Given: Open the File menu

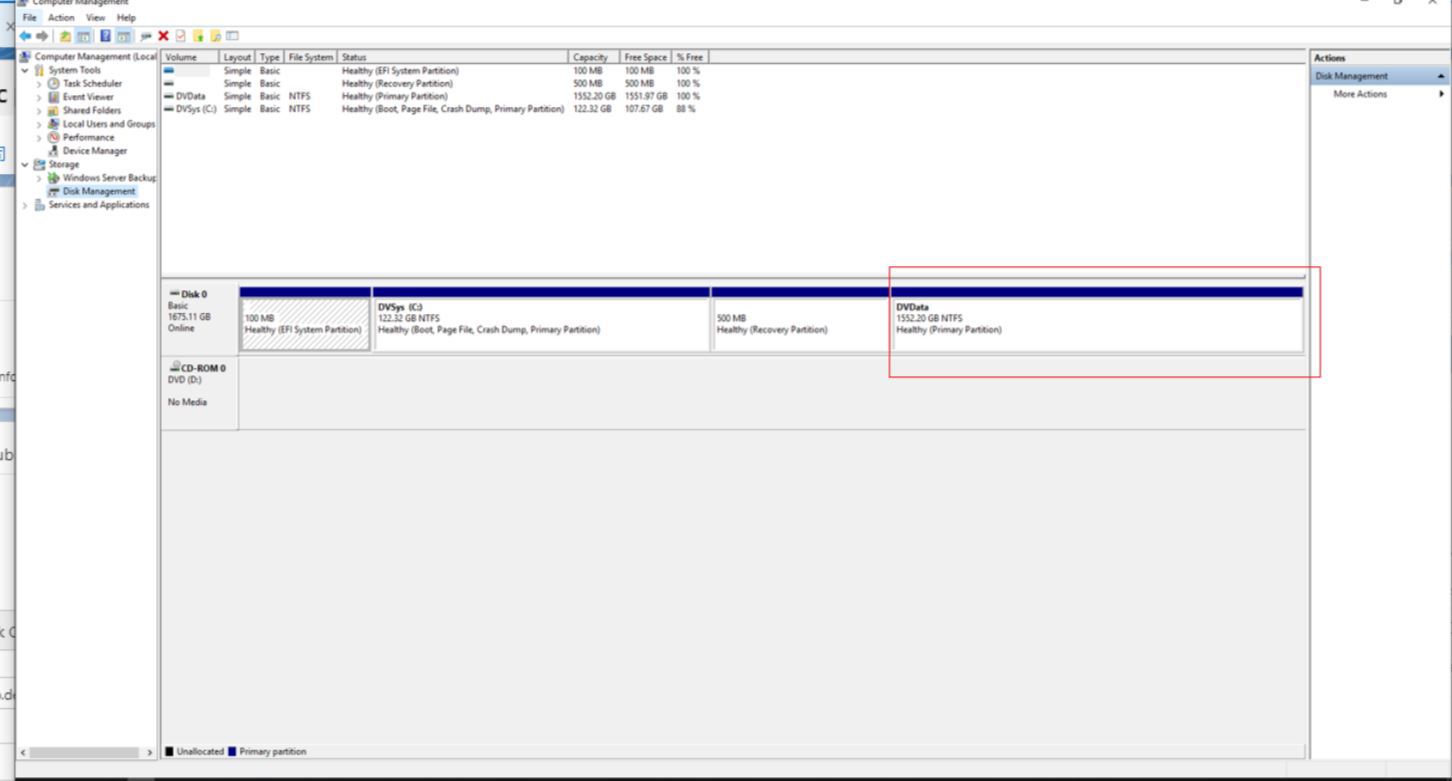Looking at the screenshot, I should point(29,18).
